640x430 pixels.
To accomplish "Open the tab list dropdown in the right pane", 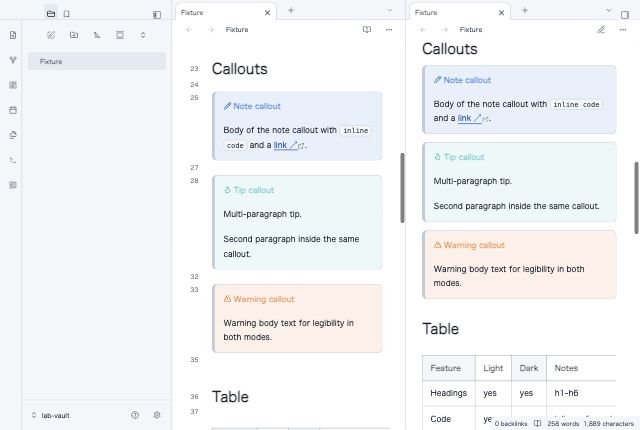I will tap(609, 11).
